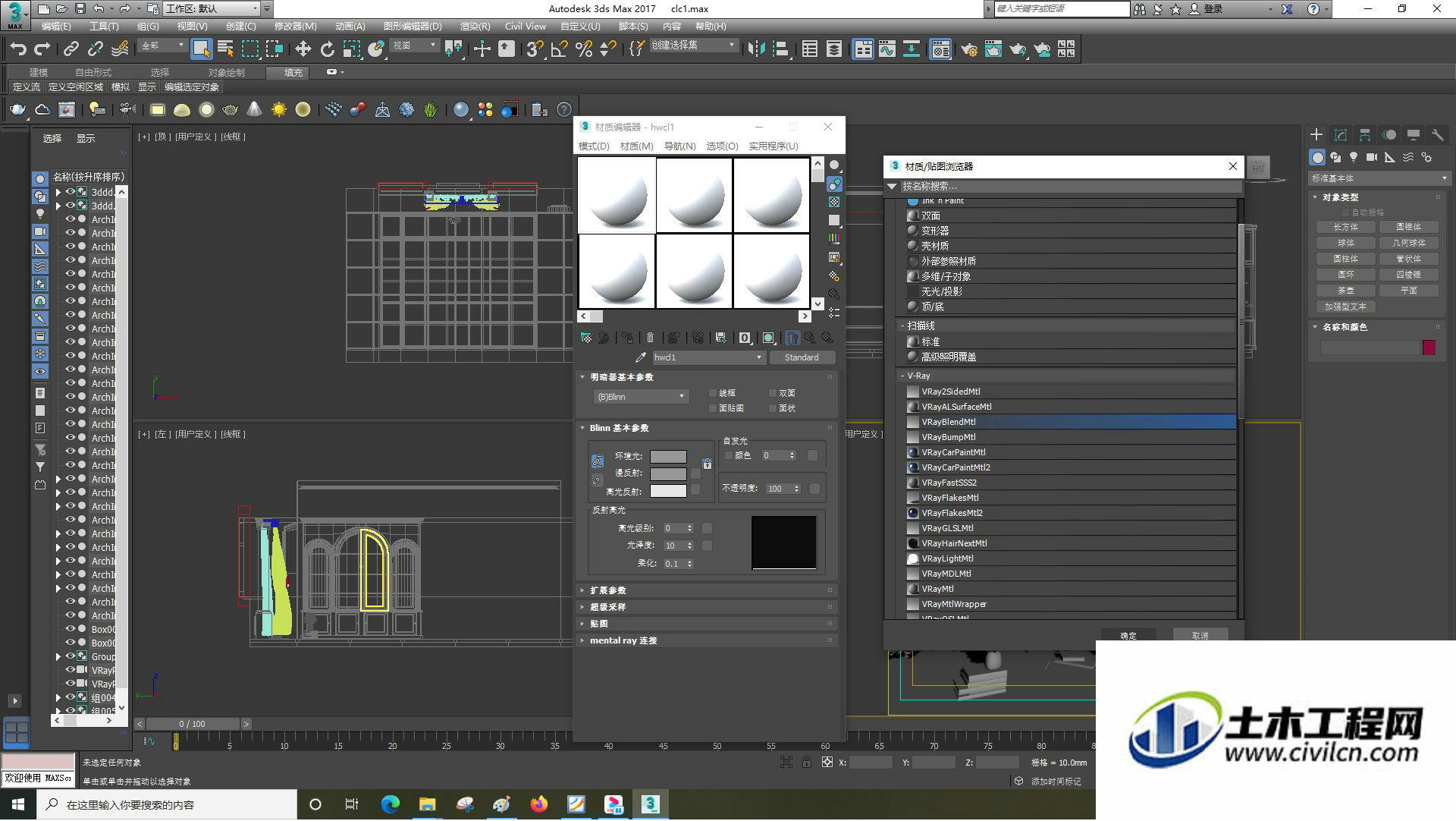Create a 球体 primitive
Screen dimensions: 1456x821
pos(1345,244)
